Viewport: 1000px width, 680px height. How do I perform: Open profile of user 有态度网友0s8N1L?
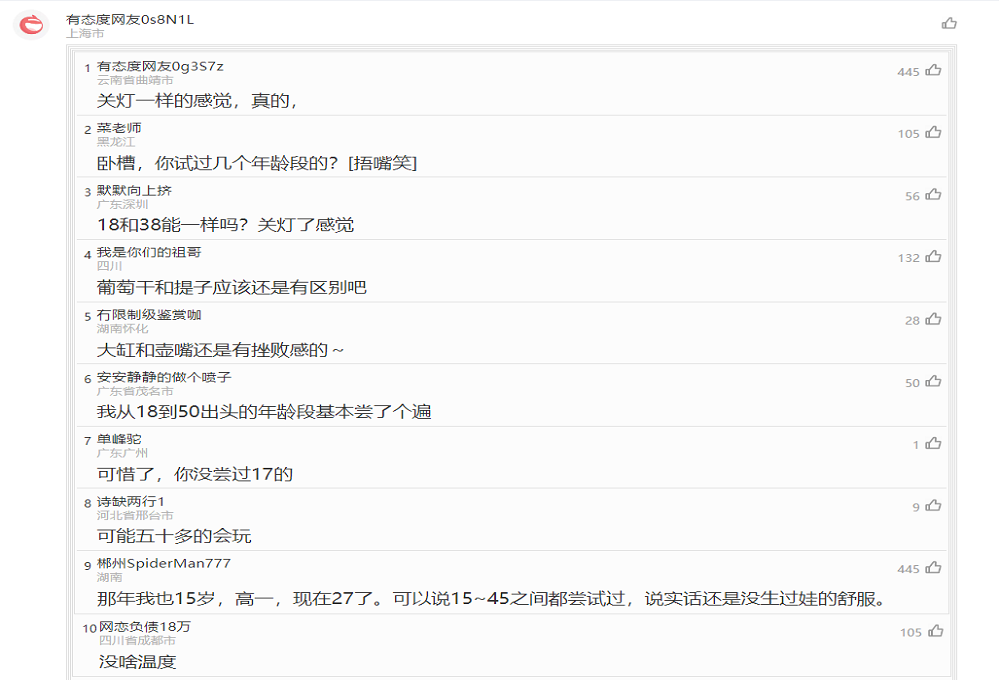pos(129,19)
